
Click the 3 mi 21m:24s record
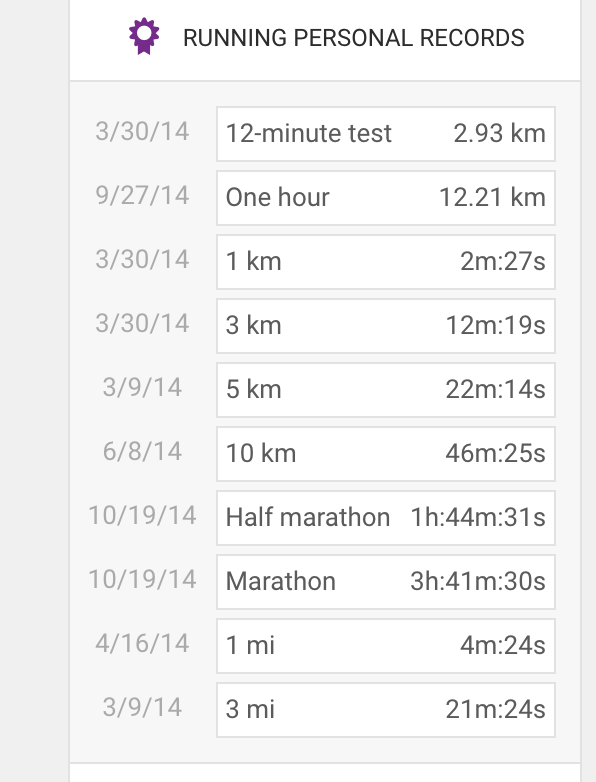386,710
